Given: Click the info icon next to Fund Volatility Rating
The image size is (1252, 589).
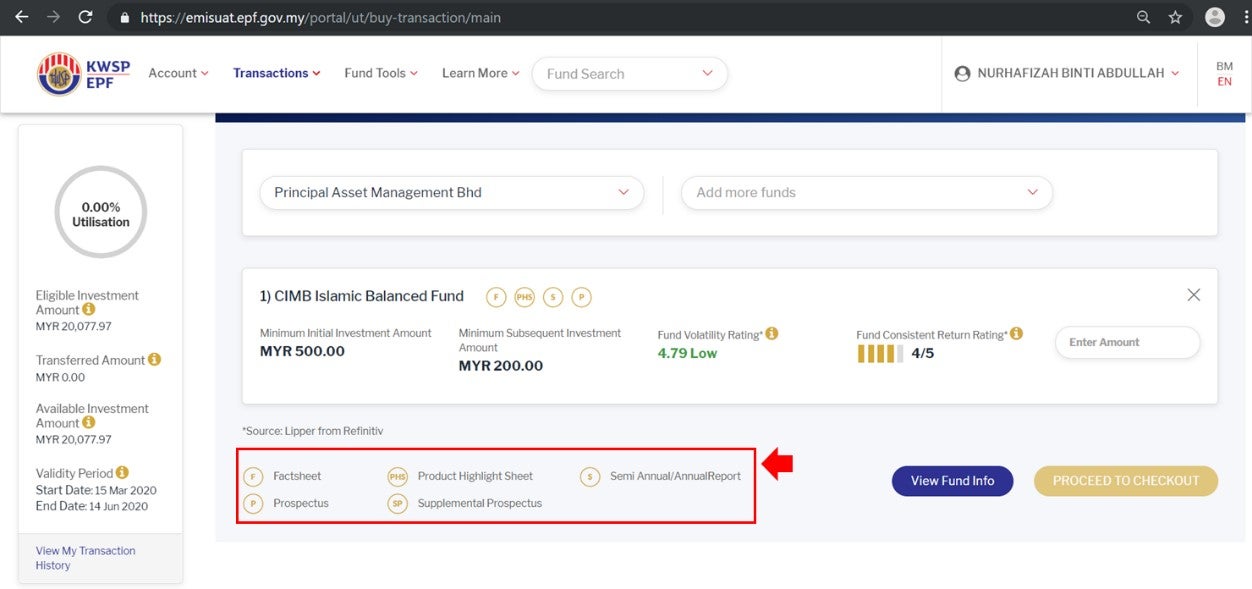Looking at the screenshot, I should [772, 334].
